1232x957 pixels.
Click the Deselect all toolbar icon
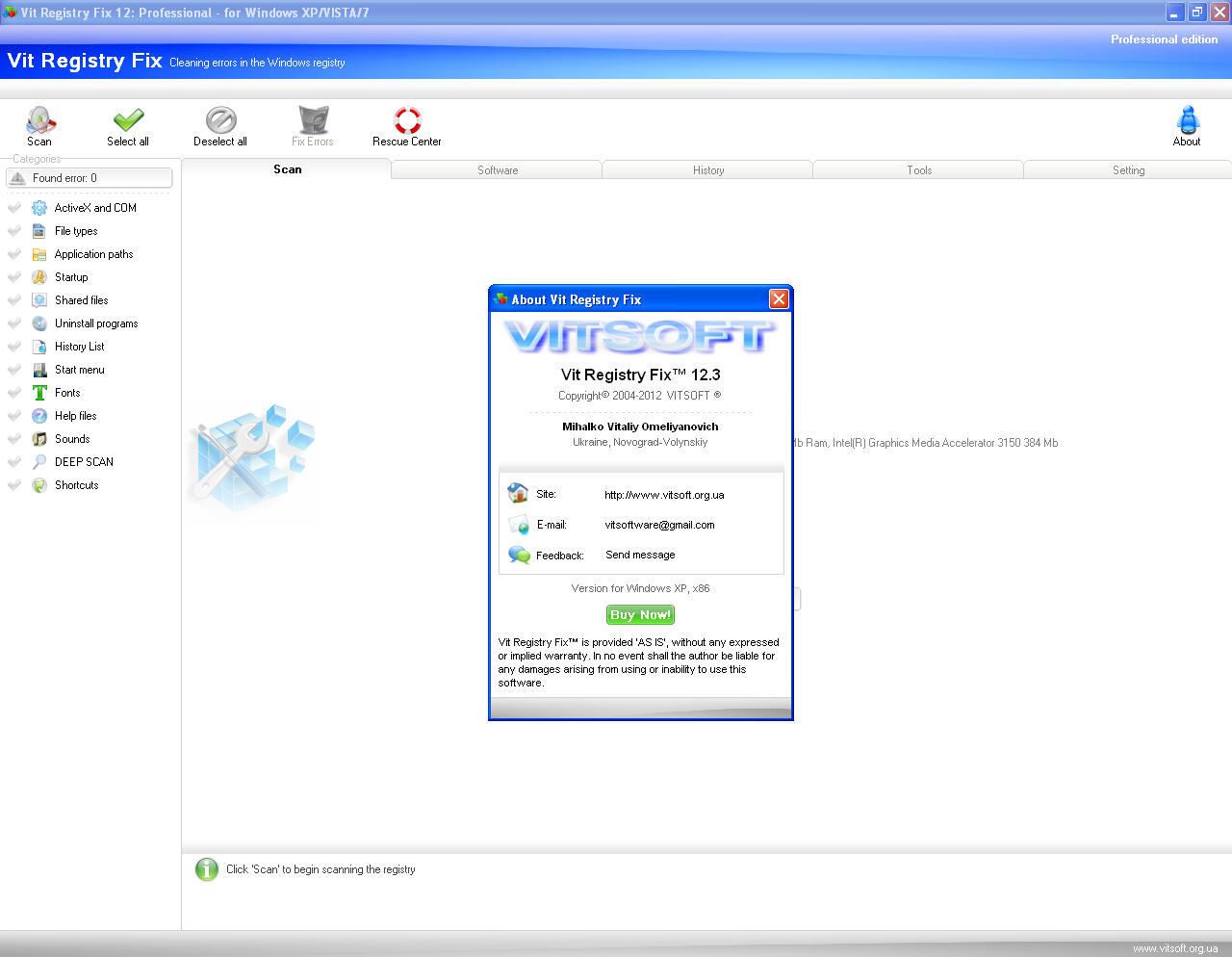coord(220,120)
